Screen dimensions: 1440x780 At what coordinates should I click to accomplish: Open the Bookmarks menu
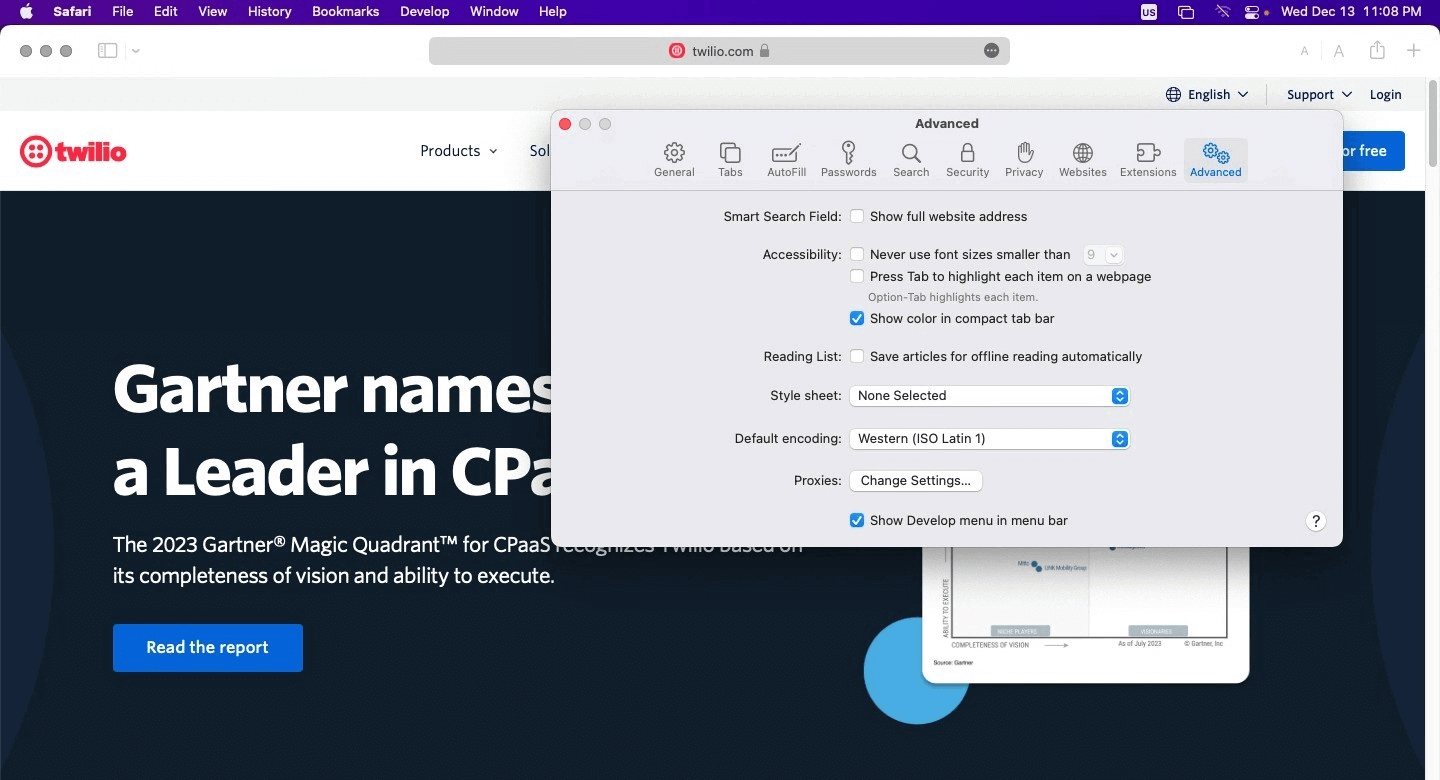(345, 12)
